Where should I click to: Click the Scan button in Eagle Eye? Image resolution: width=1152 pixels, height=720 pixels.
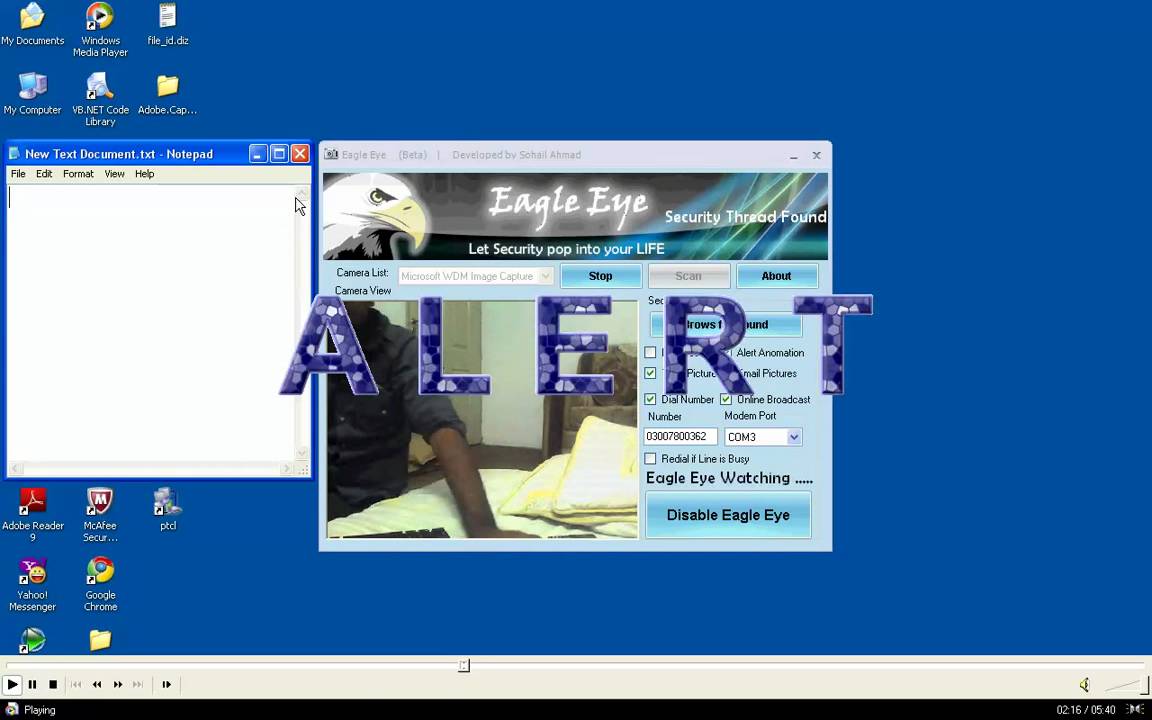688,276
